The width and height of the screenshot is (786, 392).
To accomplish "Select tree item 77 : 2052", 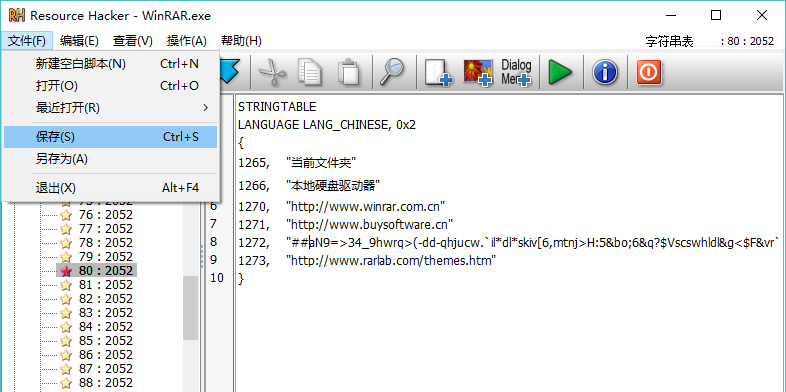I will [x=105, y=229].
